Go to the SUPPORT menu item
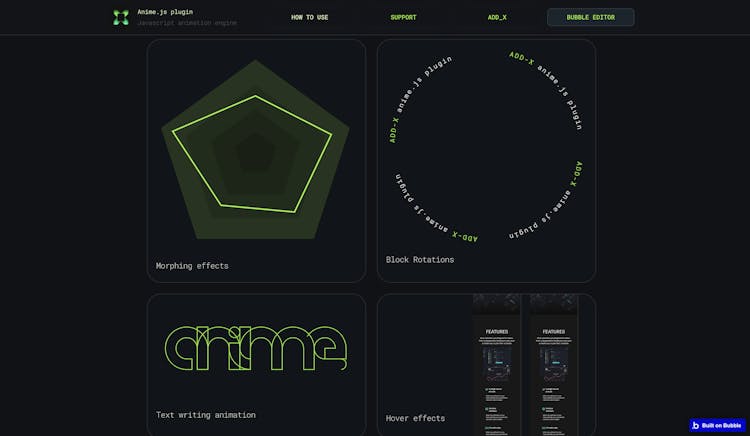750x436 pixels. tap(403, 17)
